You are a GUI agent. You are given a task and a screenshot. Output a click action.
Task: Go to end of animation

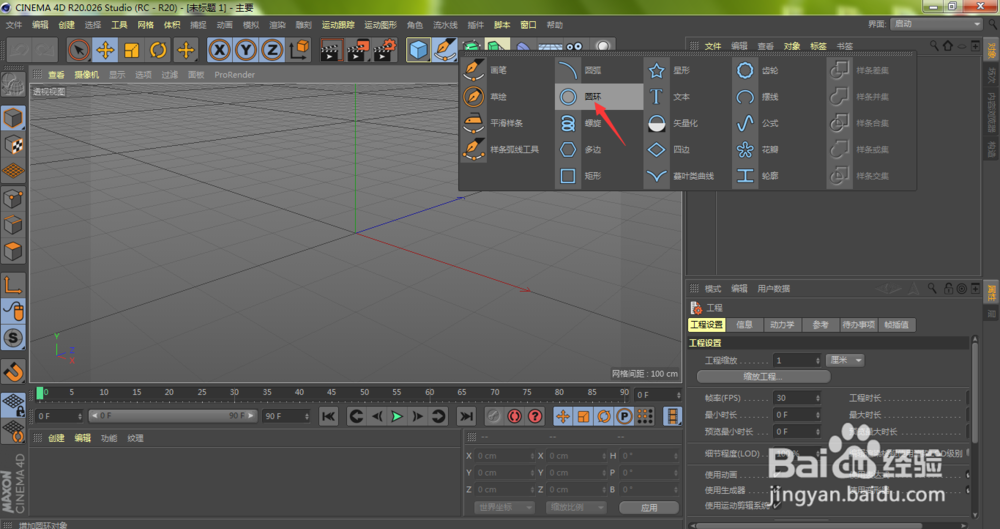(x=467, y=417)
